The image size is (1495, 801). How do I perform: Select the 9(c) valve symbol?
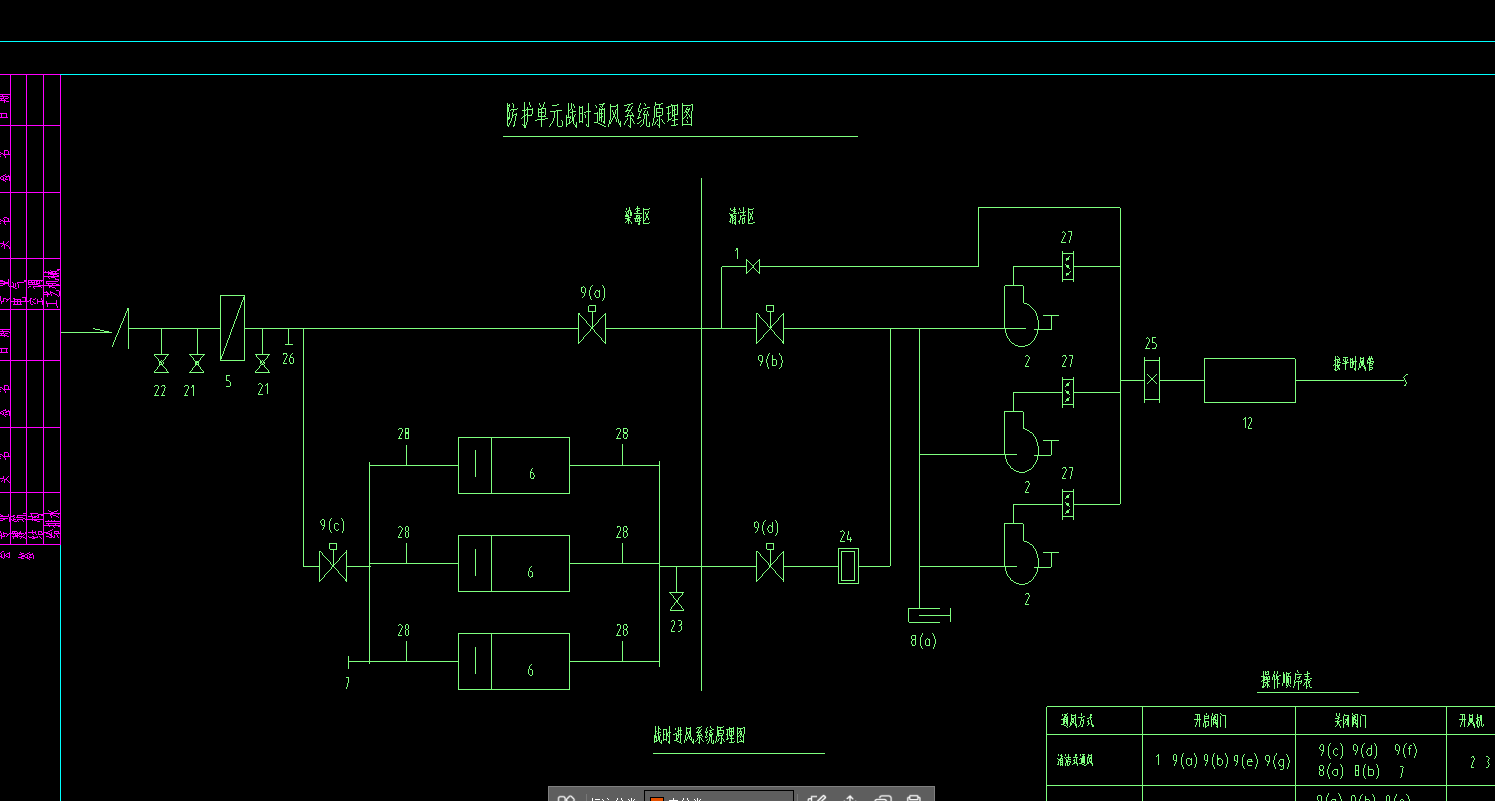[333, 563]
